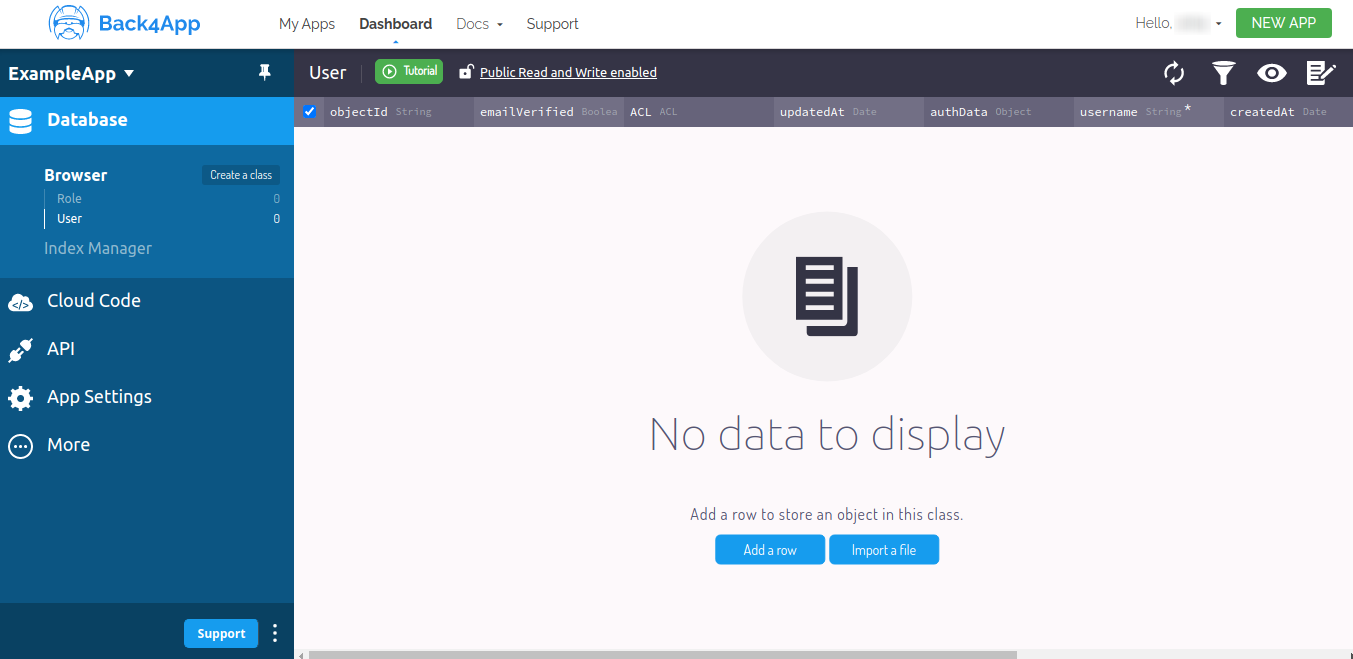The height and width of the screenshot is (659, 1353).
Task: Open the API section in the sidebar
Action: [x=60, y=349]
